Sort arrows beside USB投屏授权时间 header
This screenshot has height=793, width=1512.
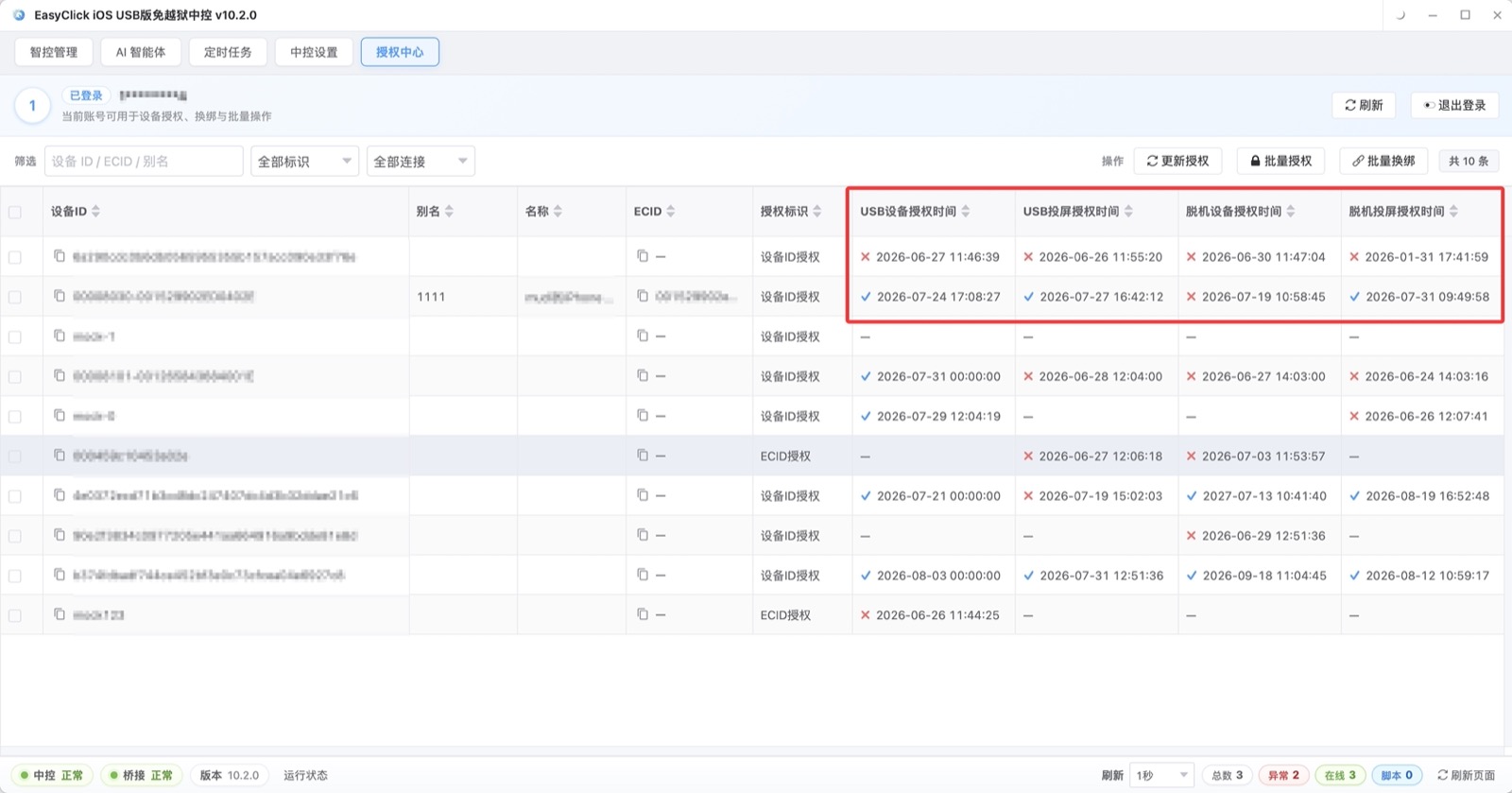pos(1128,211)
